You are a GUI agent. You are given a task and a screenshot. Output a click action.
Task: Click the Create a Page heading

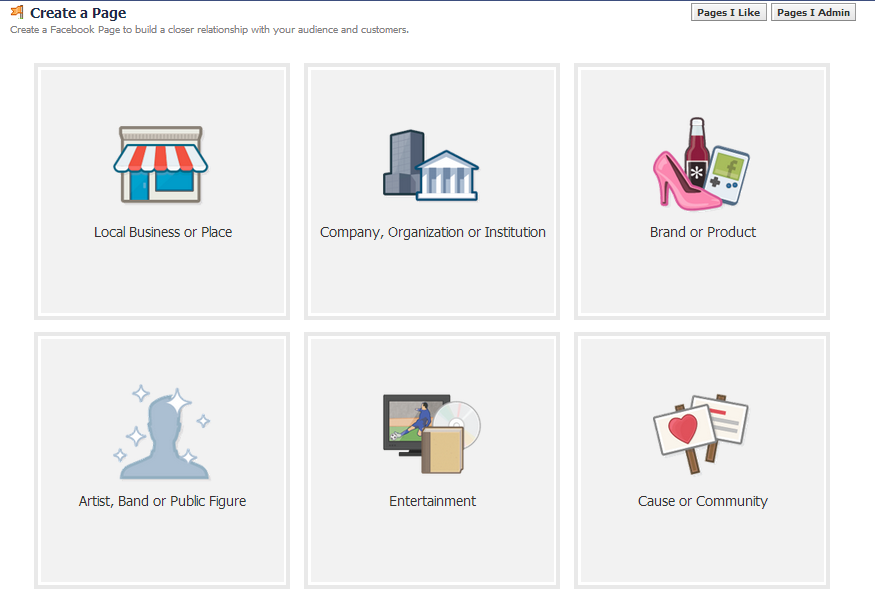coord(77,12)
